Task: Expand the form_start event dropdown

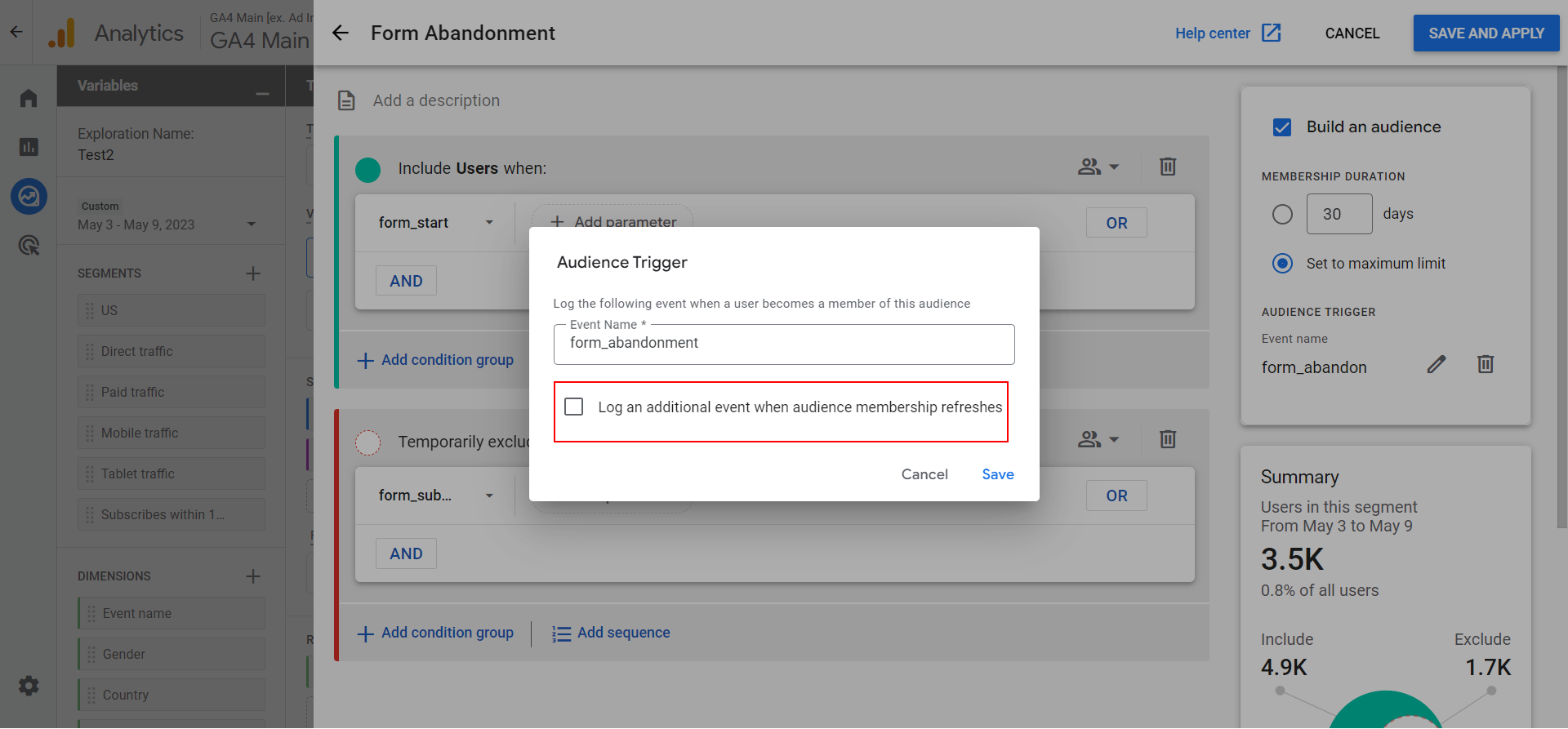Action: (x=489, y=223)
